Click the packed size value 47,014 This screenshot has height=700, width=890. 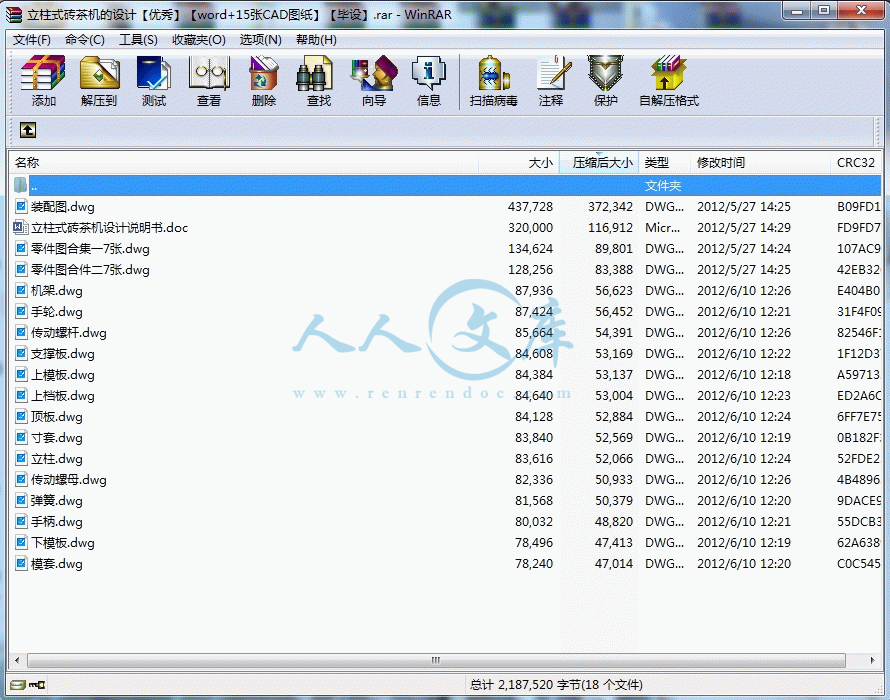(614, 564)
